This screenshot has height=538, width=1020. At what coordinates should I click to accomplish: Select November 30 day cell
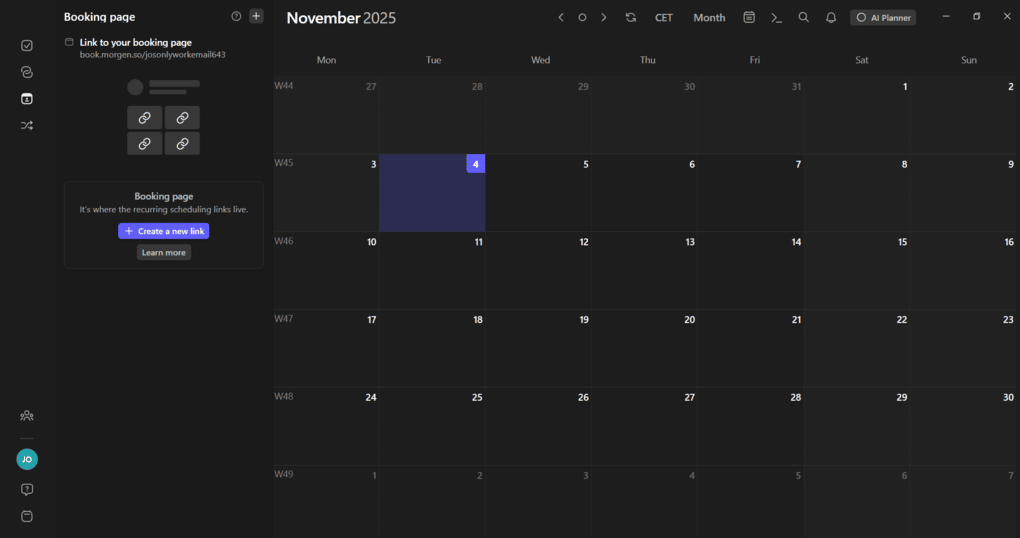[963, 426]
